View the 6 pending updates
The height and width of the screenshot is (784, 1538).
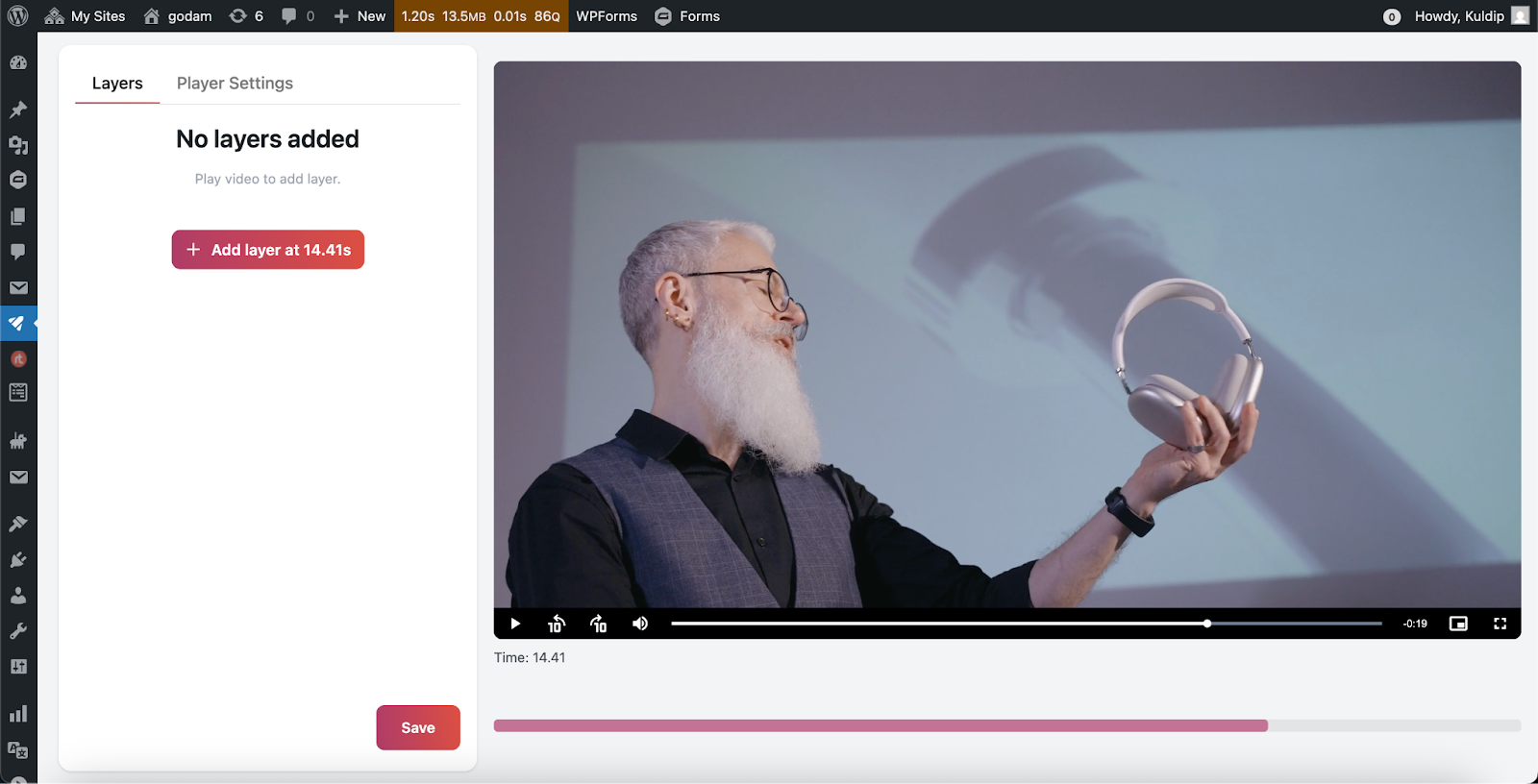[x=246, y=16]
